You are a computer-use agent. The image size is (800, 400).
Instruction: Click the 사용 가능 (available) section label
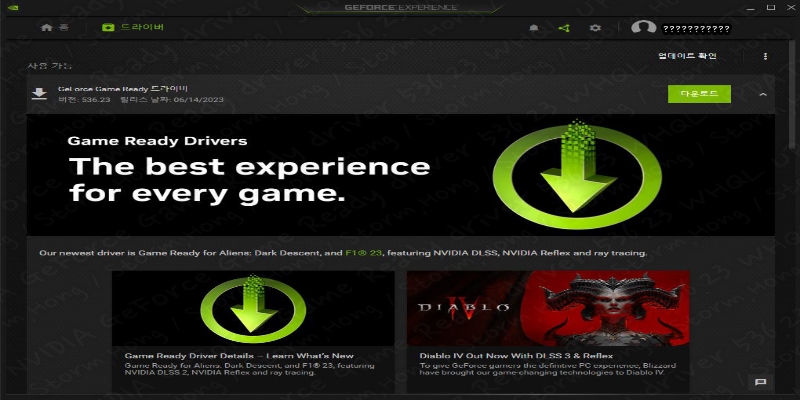[49, 66]
